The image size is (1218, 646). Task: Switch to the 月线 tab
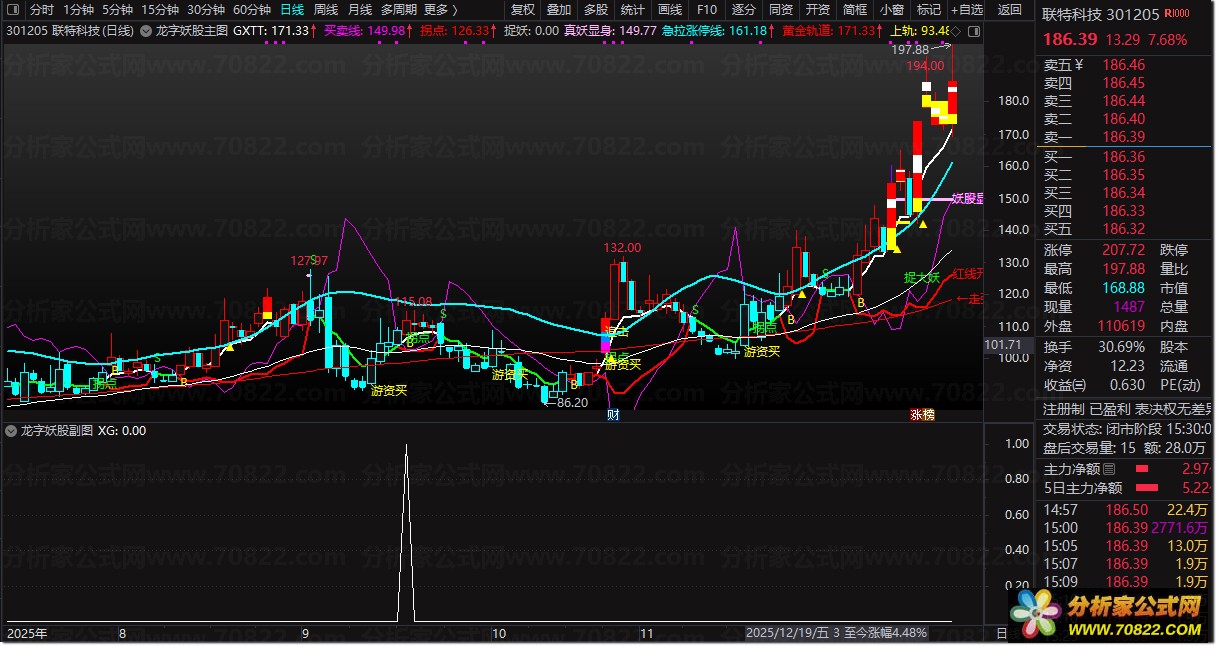360,9
